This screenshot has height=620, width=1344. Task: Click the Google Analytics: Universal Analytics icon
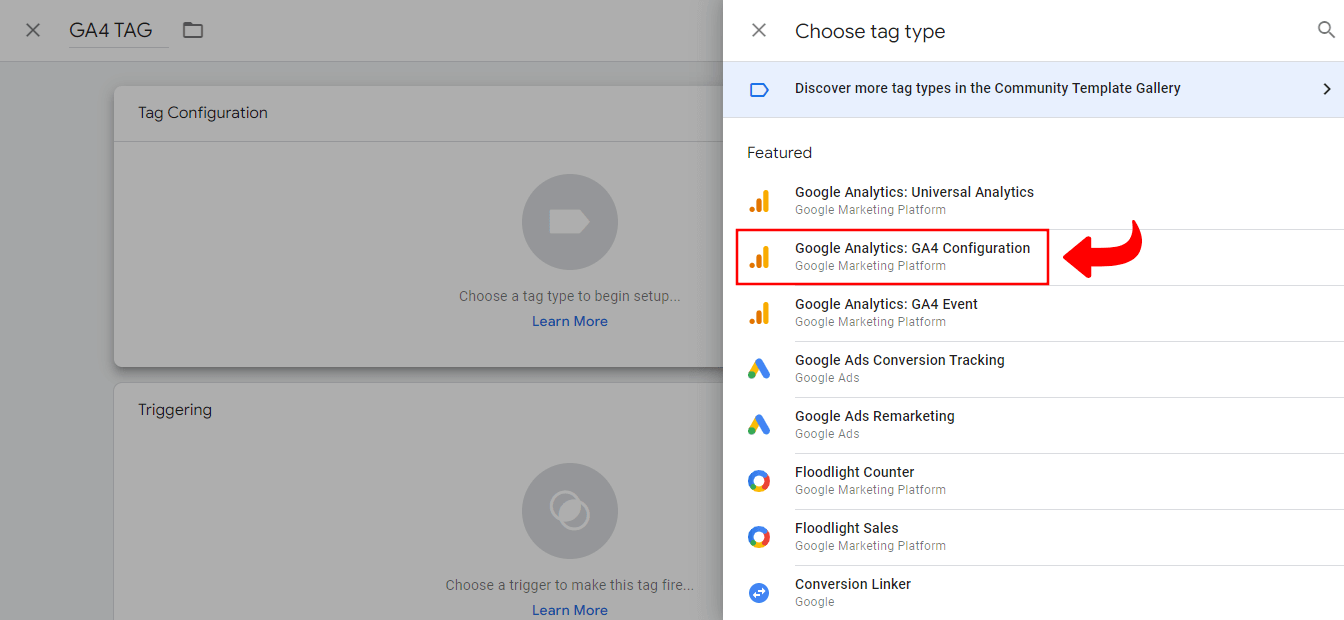(x=760, y=200)
